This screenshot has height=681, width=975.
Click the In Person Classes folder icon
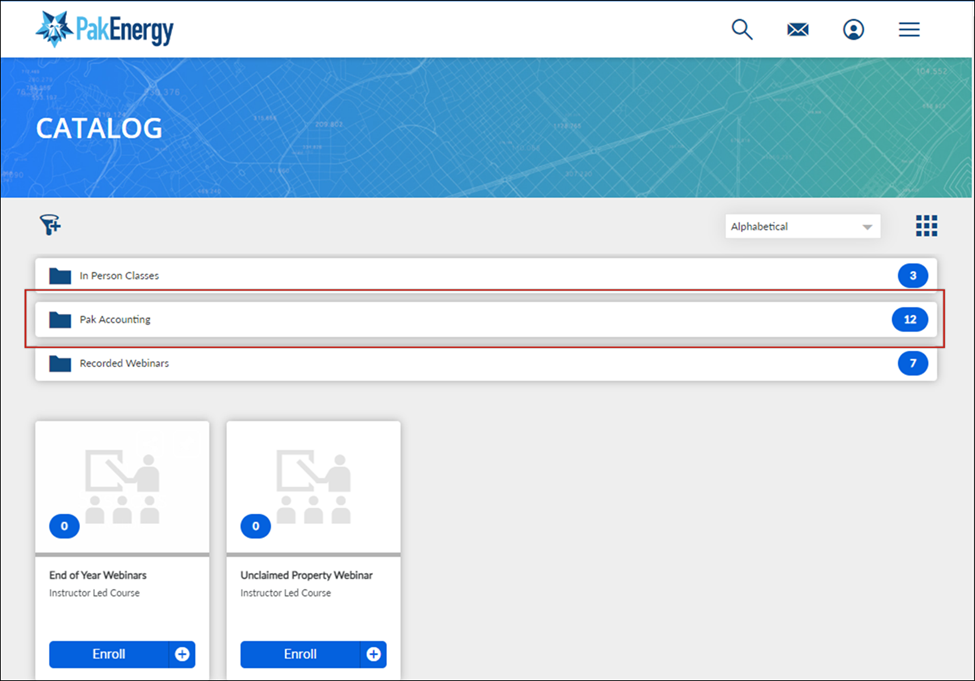click(60, 276)
